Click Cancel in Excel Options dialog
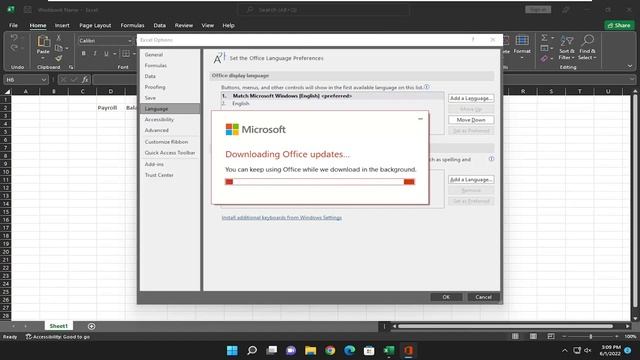Image resolution: width=640 pixels, height=360 pixels. point(483,297)
